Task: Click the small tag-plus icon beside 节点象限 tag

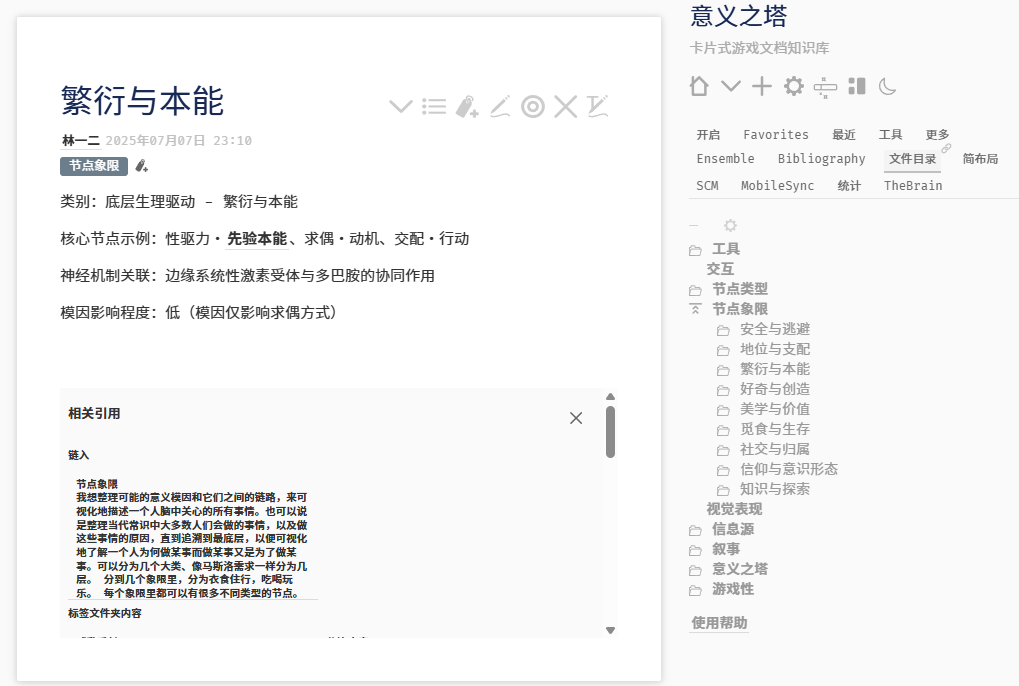Action: [x=142, y=166]
